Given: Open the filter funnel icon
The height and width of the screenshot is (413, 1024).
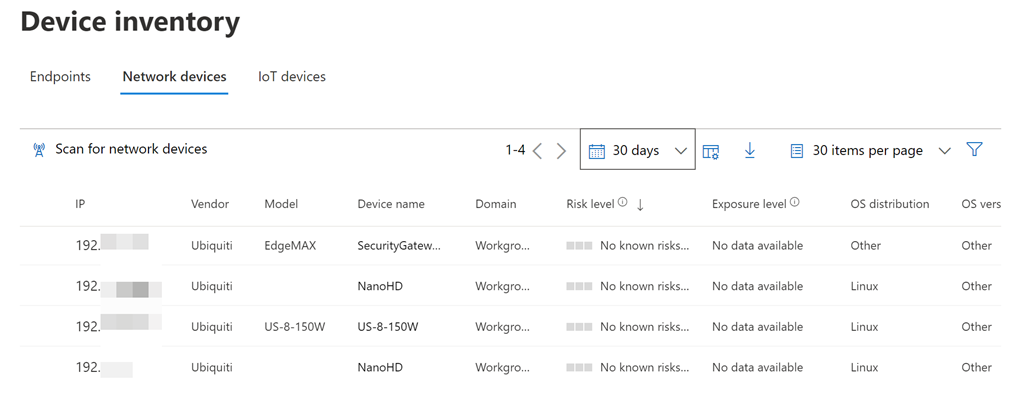Looking at the screenshot, I should coord(975,149).
